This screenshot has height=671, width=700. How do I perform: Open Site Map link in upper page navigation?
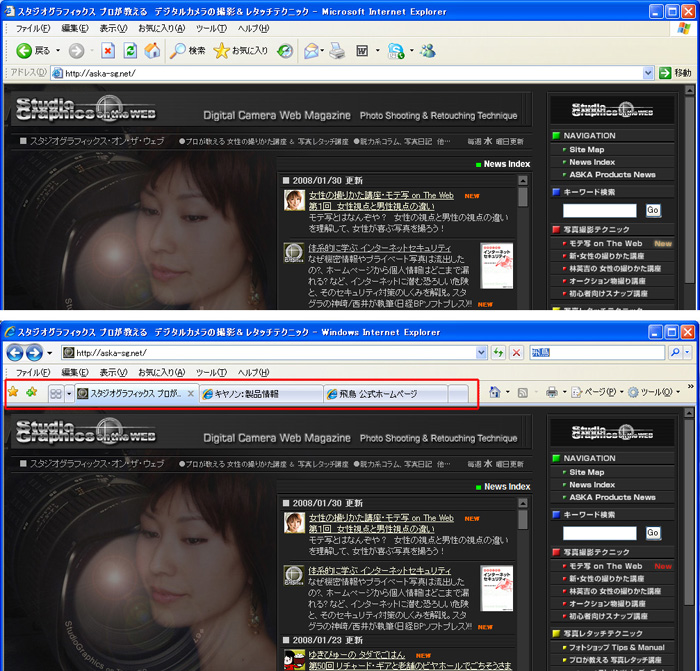pyautogui.click(x=586, y=150)
